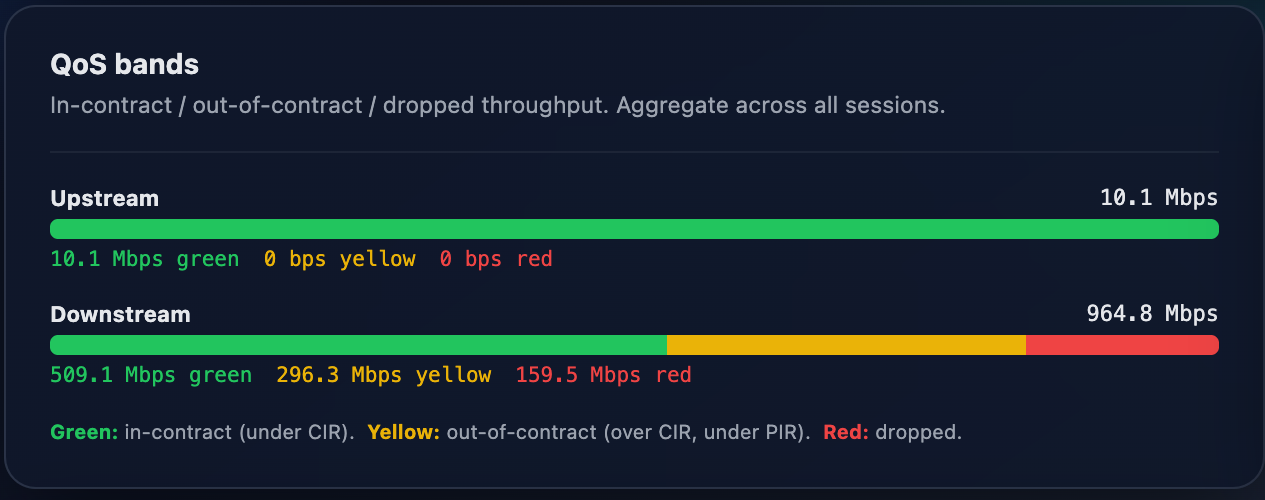Image resolution: width=1265 pixels, height=500 pixels.
Task: Click the 159.5 Mbps red downstream legend
Action: 603,375
